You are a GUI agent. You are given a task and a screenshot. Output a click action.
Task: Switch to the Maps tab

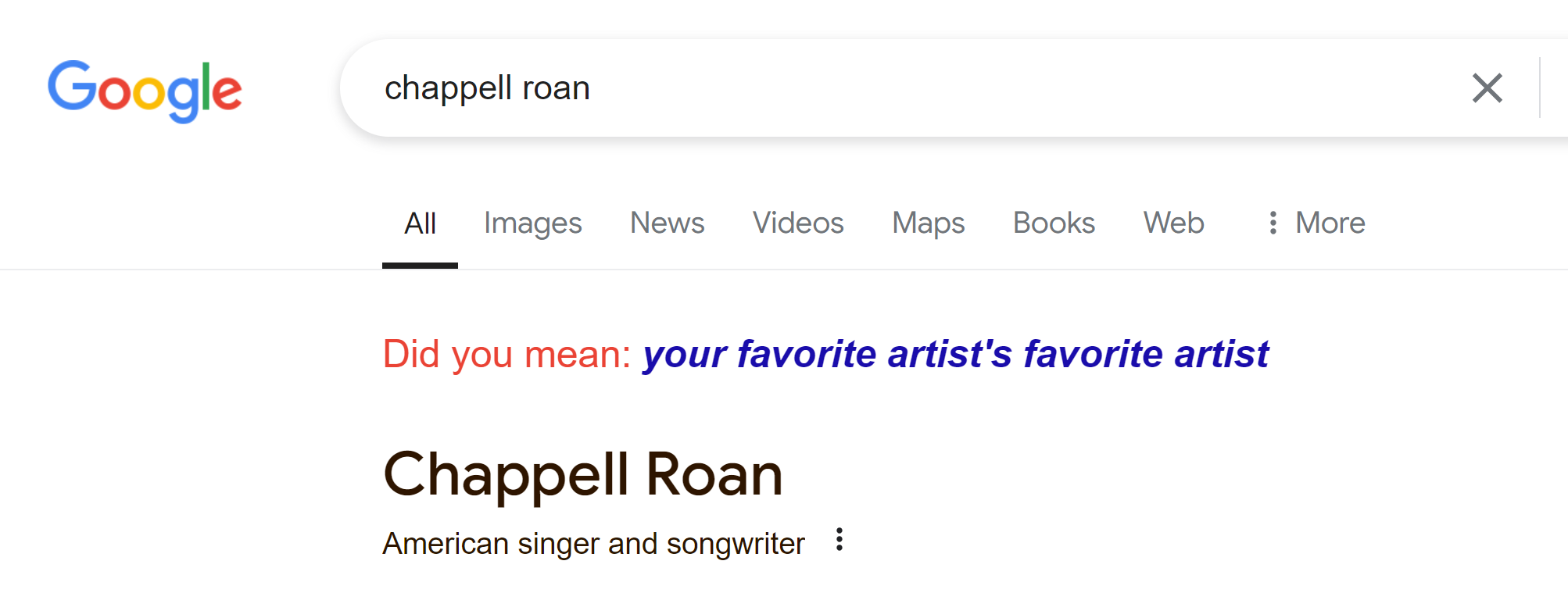pos(928,223)
